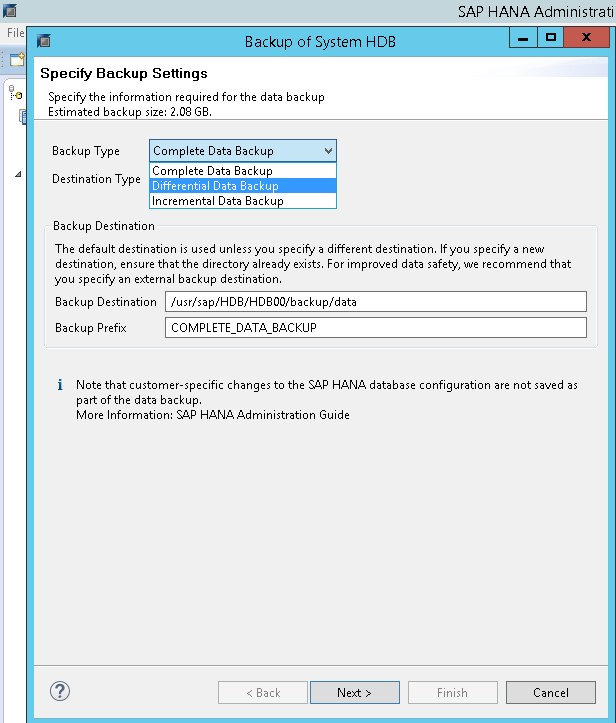The height and width of the screenshot is (723, 616).
Task: Click the 'Backup Type' label
Action: click(x=86, y=151)
